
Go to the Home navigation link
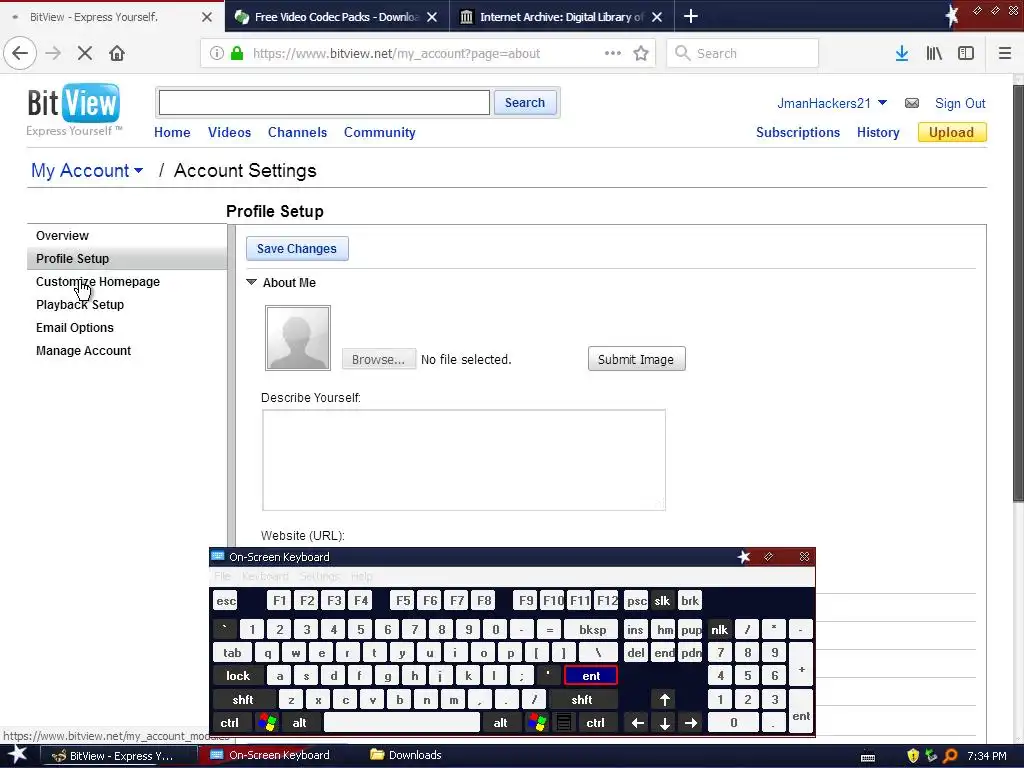click(x=172, y=132)
